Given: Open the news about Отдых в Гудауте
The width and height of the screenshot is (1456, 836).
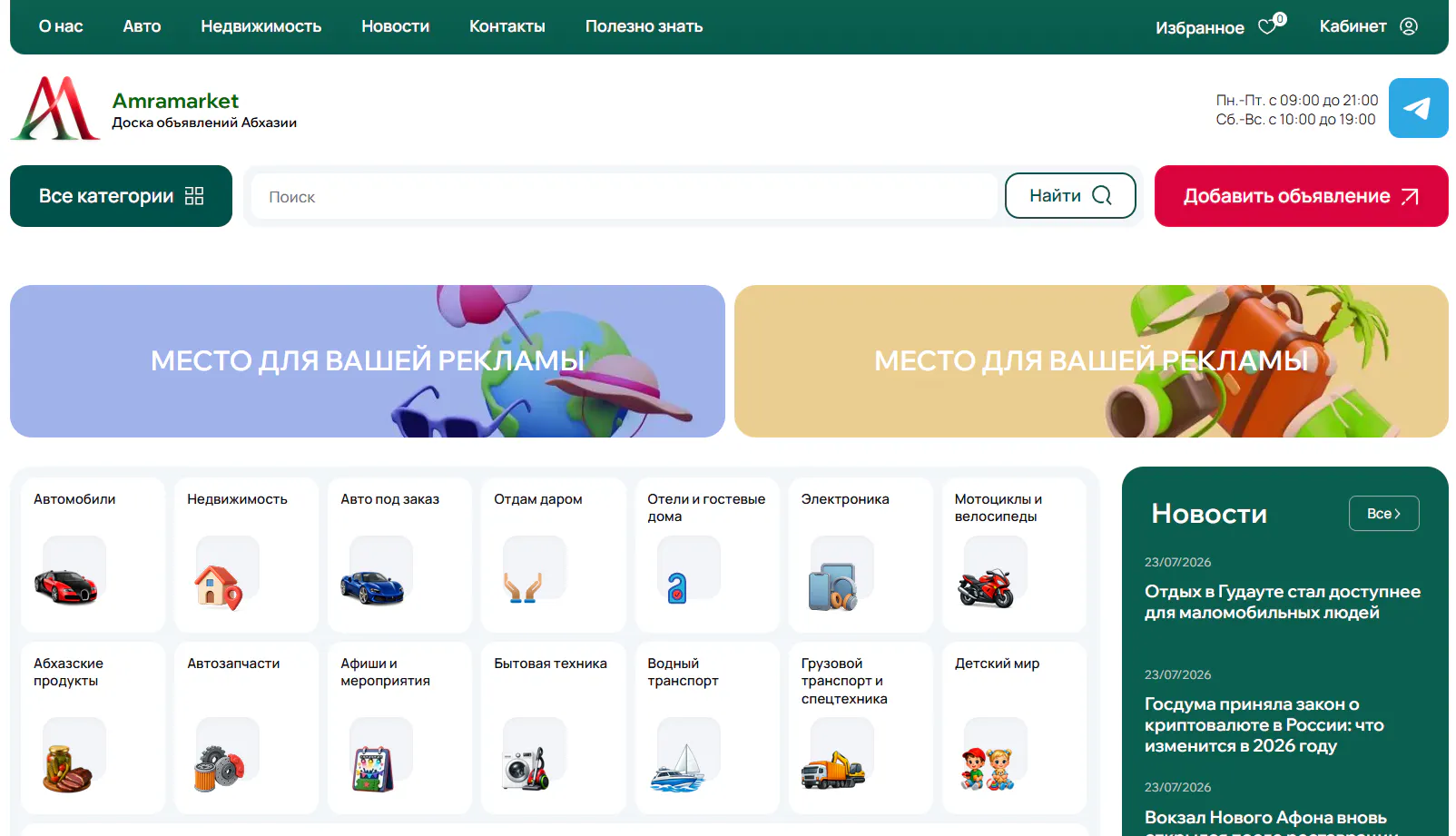Looking at the screenshot, I should pyautogui.click(x=1282, y=602).
